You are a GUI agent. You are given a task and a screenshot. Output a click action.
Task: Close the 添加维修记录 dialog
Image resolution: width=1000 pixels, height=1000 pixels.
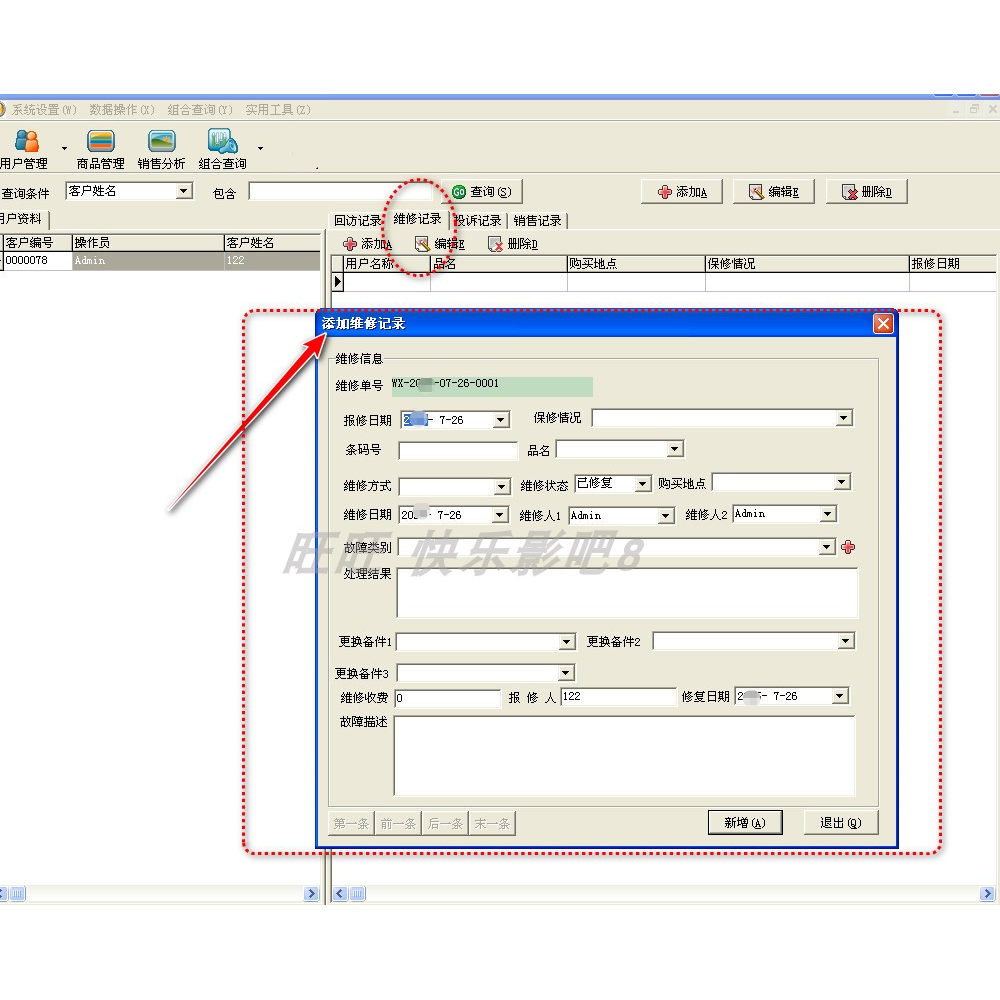point(883,323)
